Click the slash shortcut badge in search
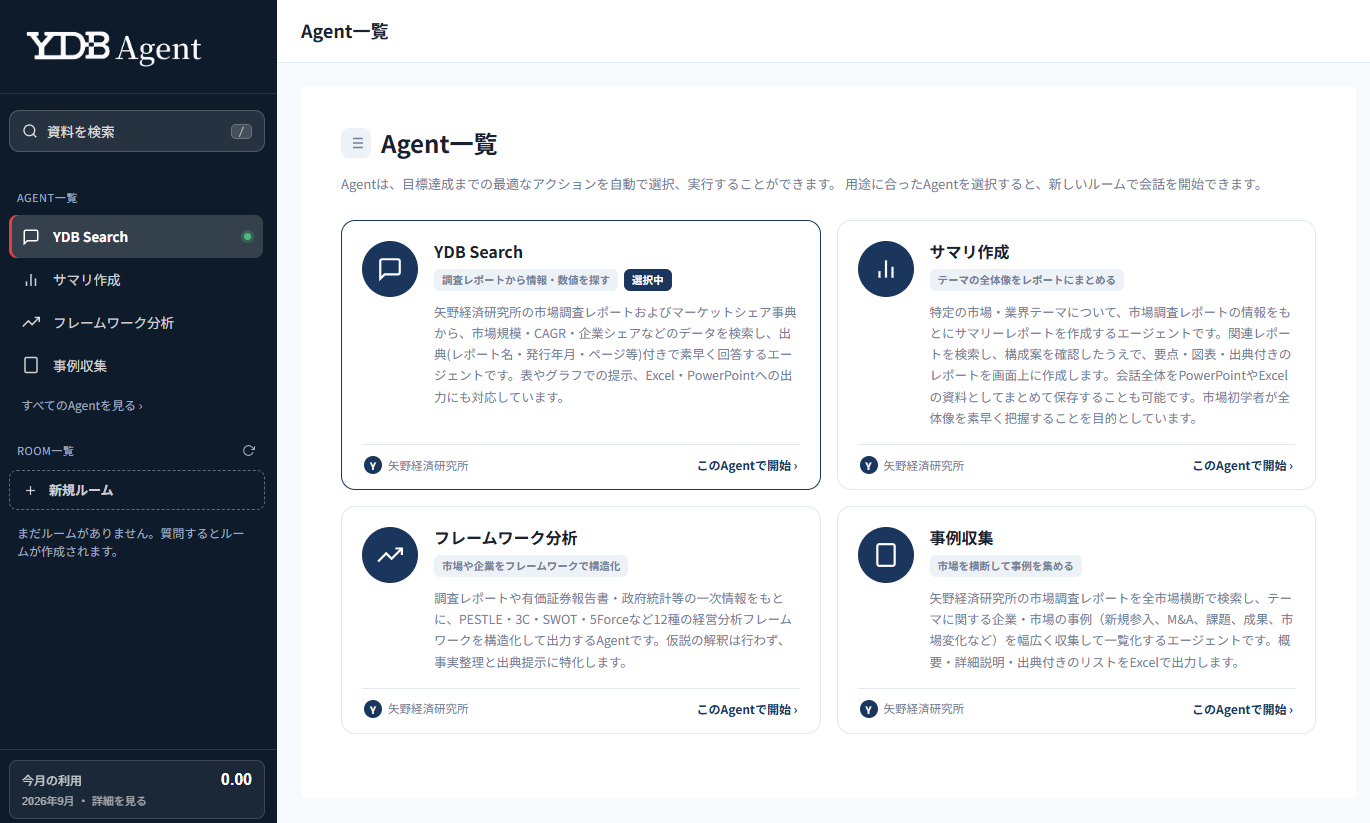 click(x=241, y=131)
